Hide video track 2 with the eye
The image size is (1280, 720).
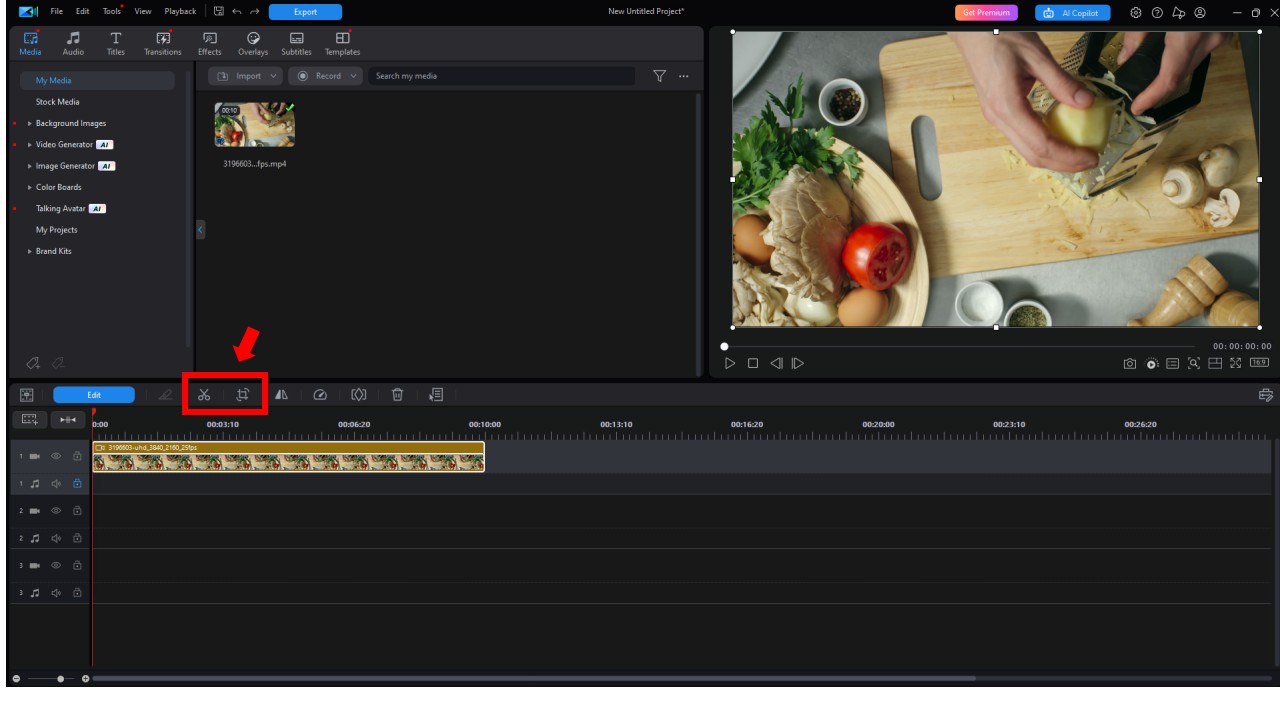click(56, 511)
